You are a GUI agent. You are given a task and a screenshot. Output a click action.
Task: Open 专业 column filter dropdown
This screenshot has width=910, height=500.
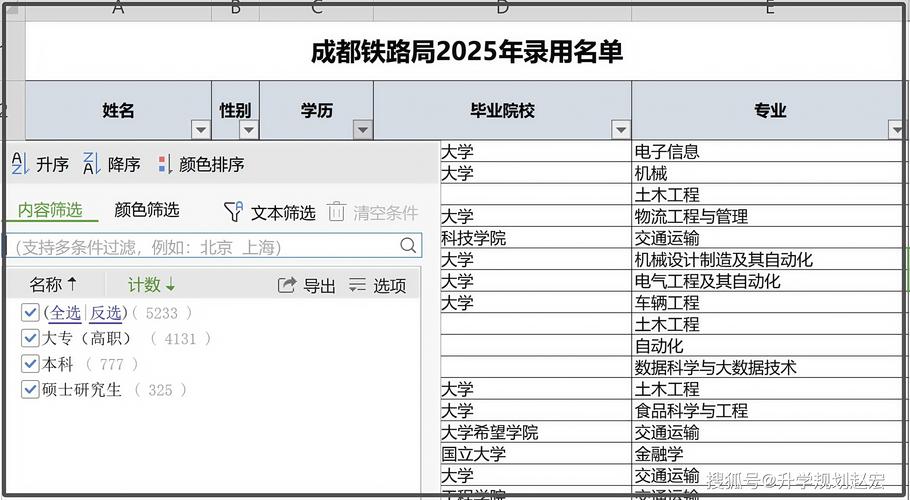click(897, 130)
